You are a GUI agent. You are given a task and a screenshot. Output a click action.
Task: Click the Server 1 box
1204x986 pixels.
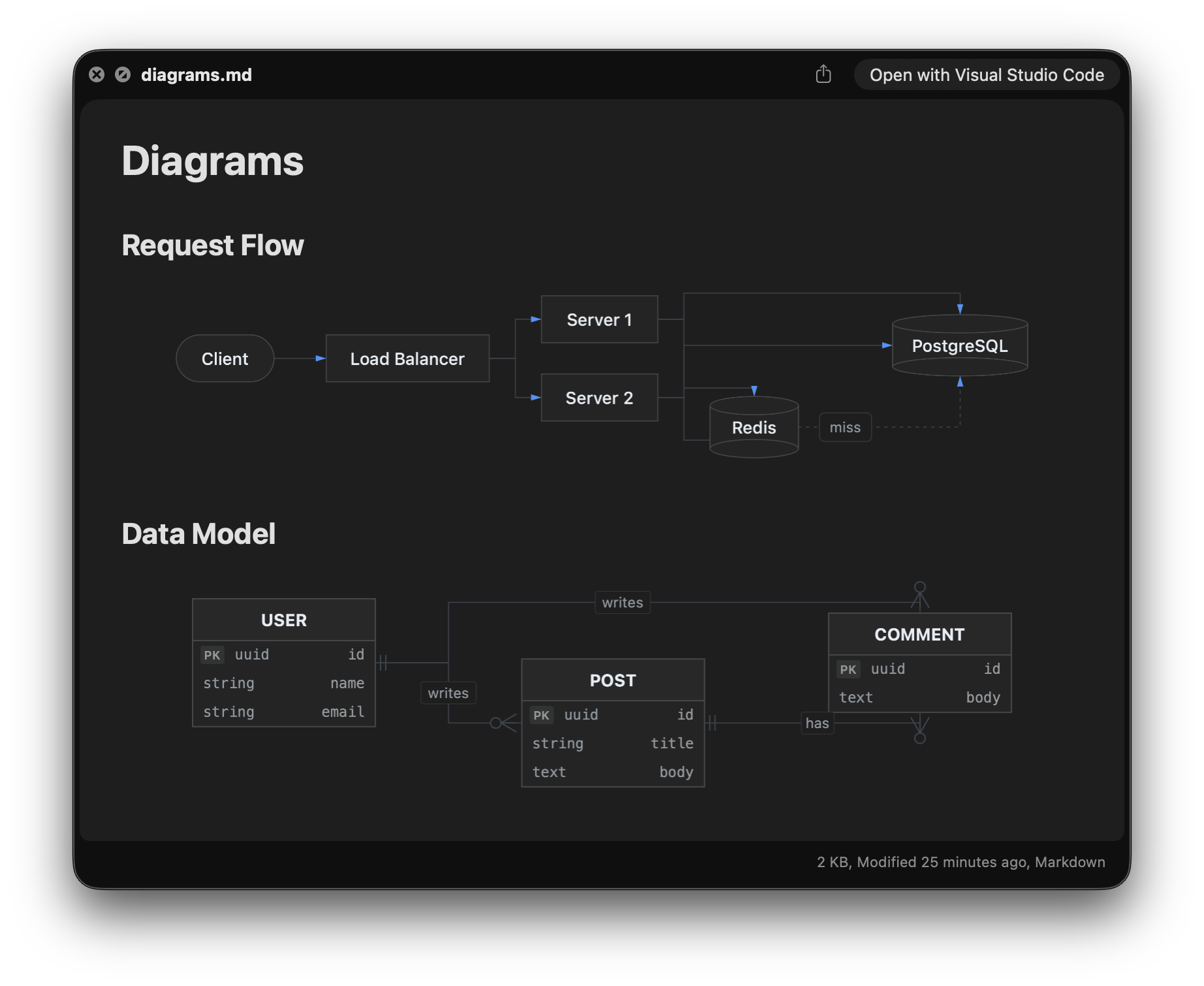599,319
